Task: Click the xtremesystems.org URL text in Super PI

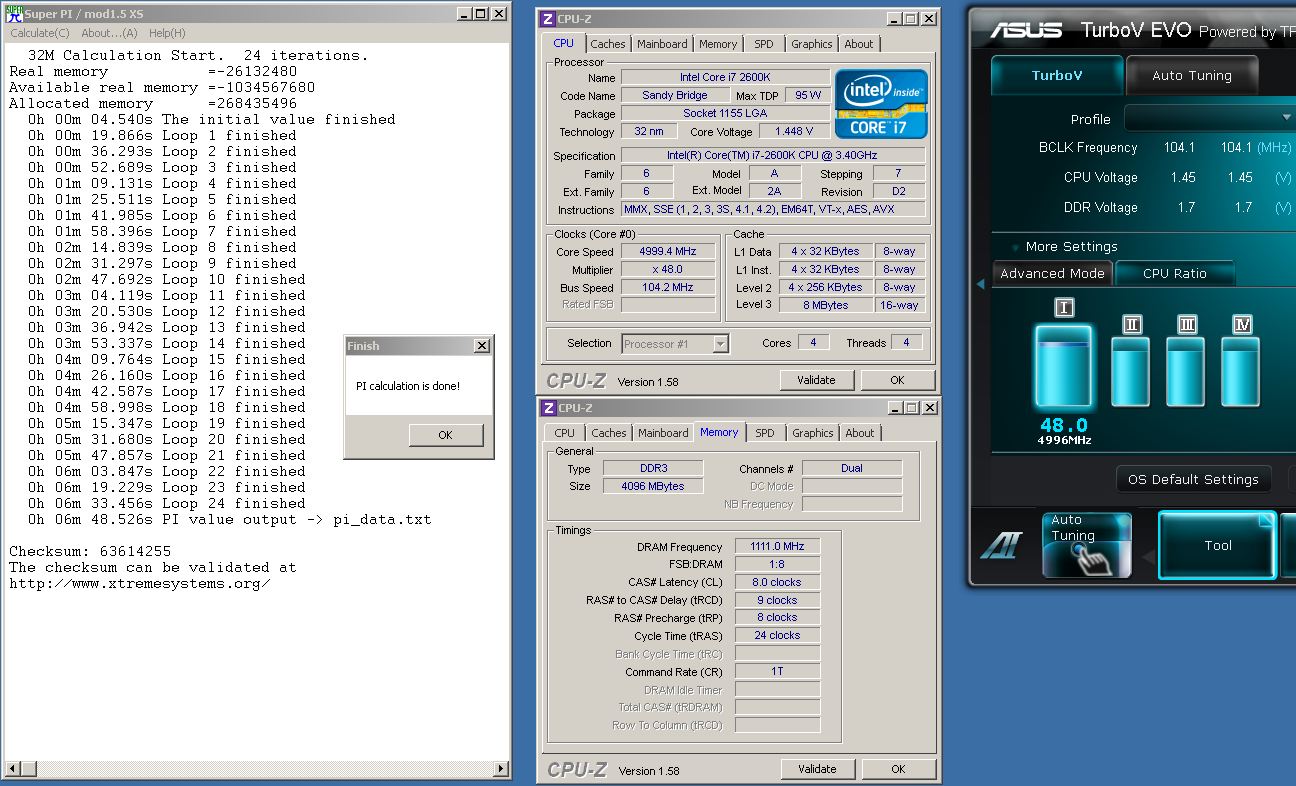Action: point(140,583)
